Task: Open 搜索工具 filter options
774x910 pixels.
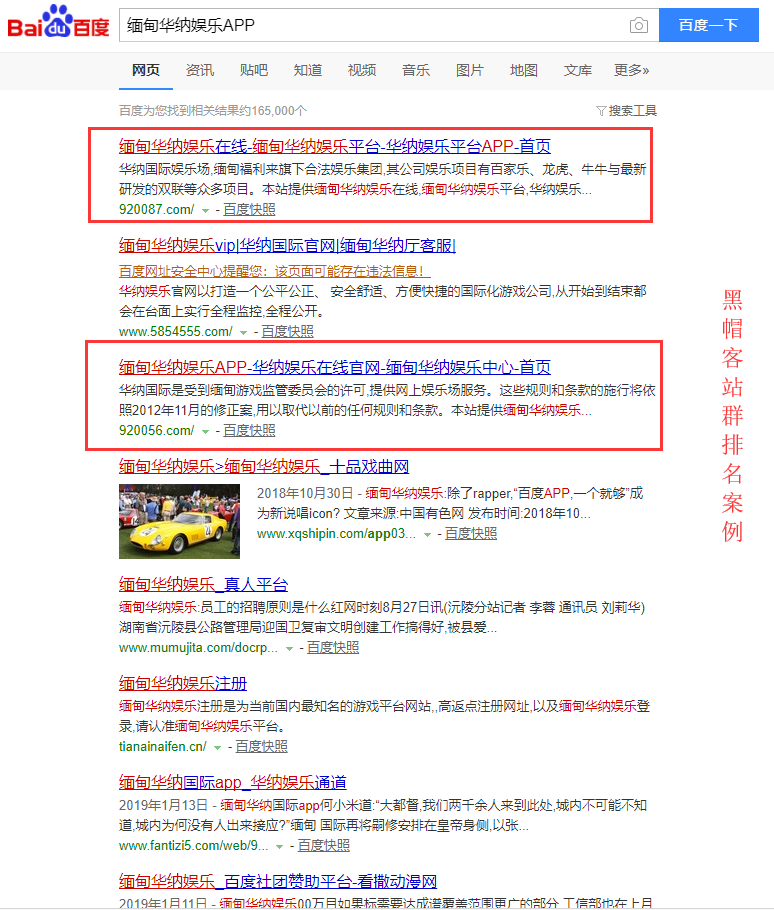Action: coord(632,111)
